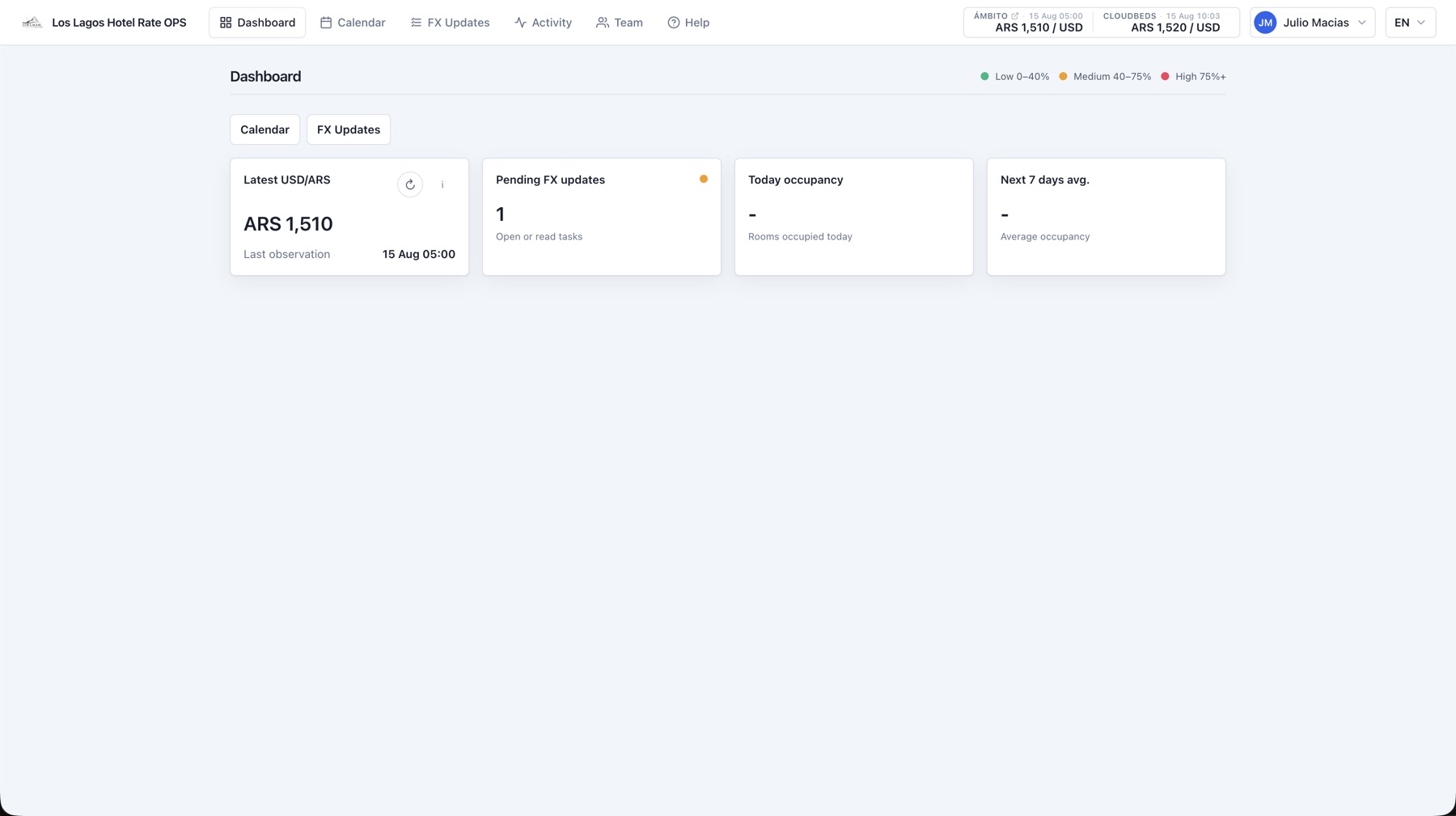The width and height of the screenshot is (1456, 816).
Task: Open the EN language dropdown
Action: click(1410, 23)
